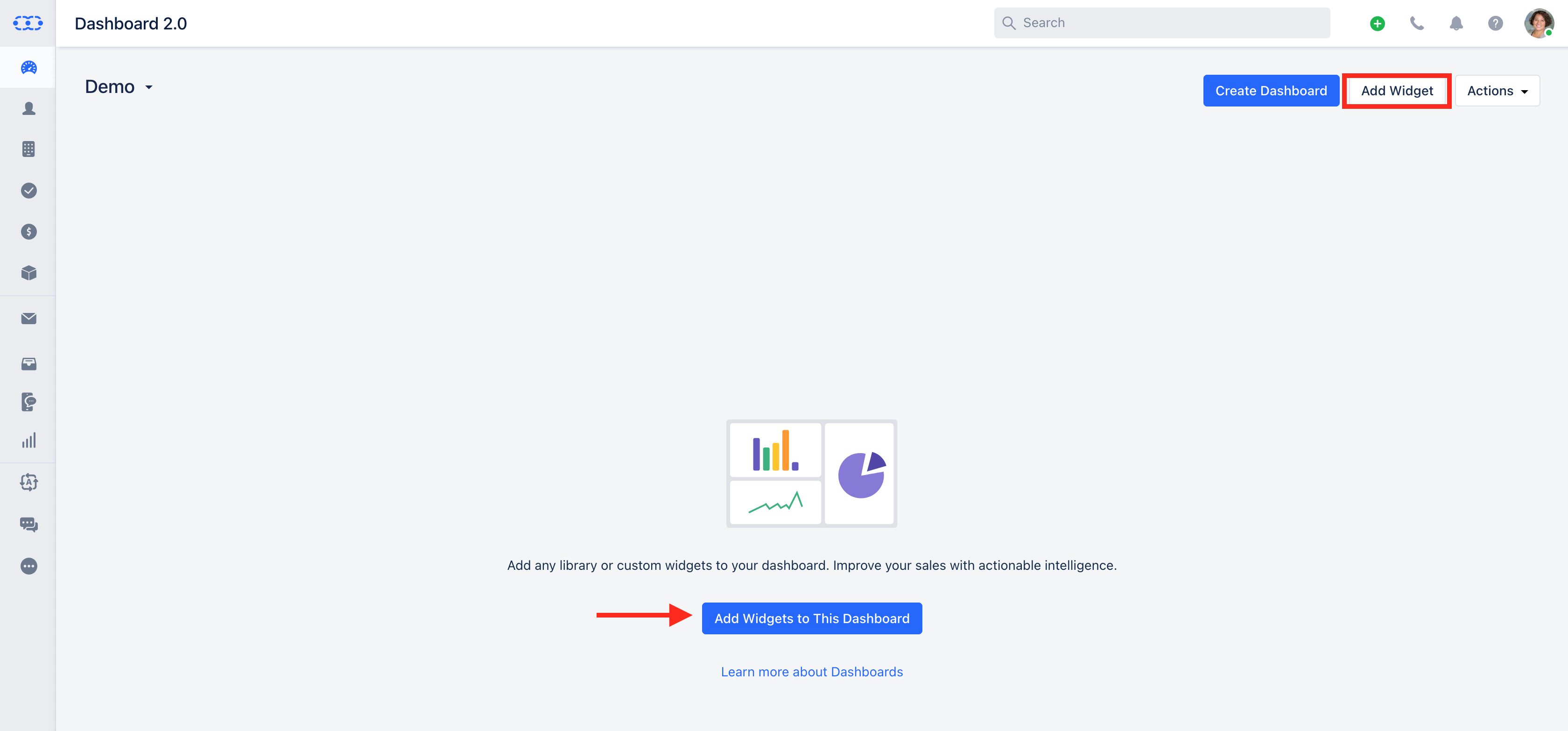Open the help question mark icon
The width and height of the screenshot is (1568, 731).
tap(1495, 23)
